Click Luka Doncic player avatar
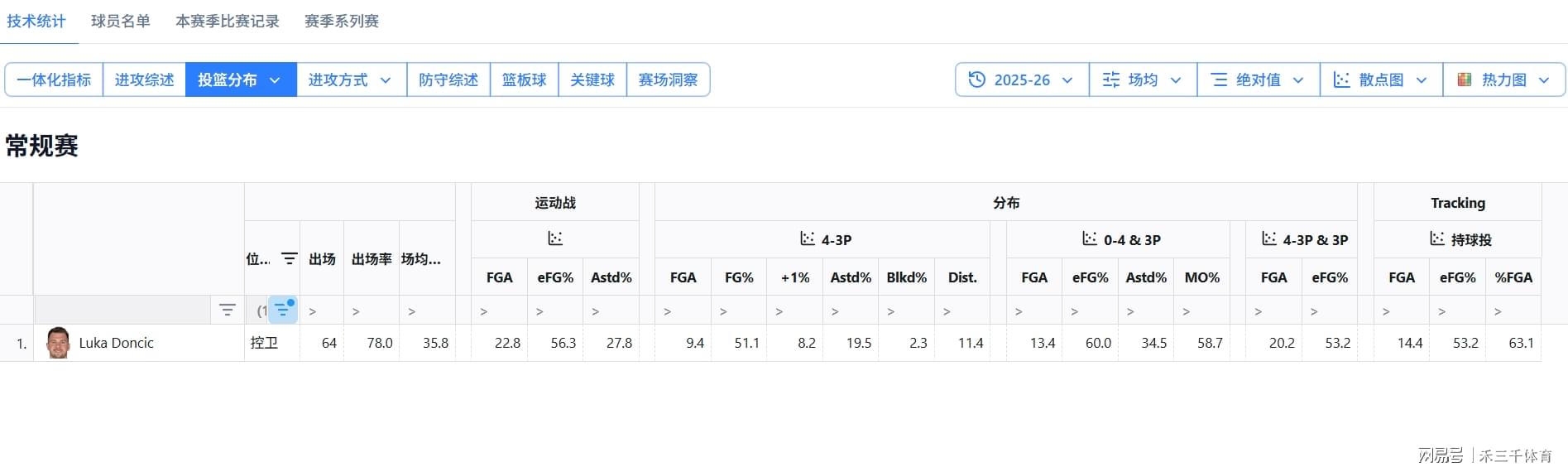This screenshot has width=1568, height=472. tap(58, 343)
